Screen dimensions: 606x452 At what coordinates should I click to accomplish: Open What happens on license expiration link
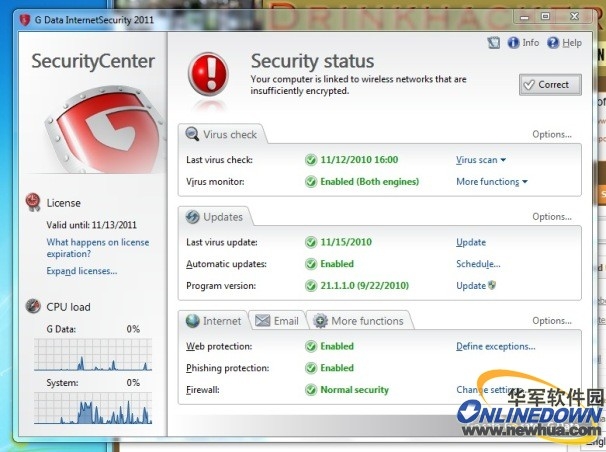click(97, 248)
